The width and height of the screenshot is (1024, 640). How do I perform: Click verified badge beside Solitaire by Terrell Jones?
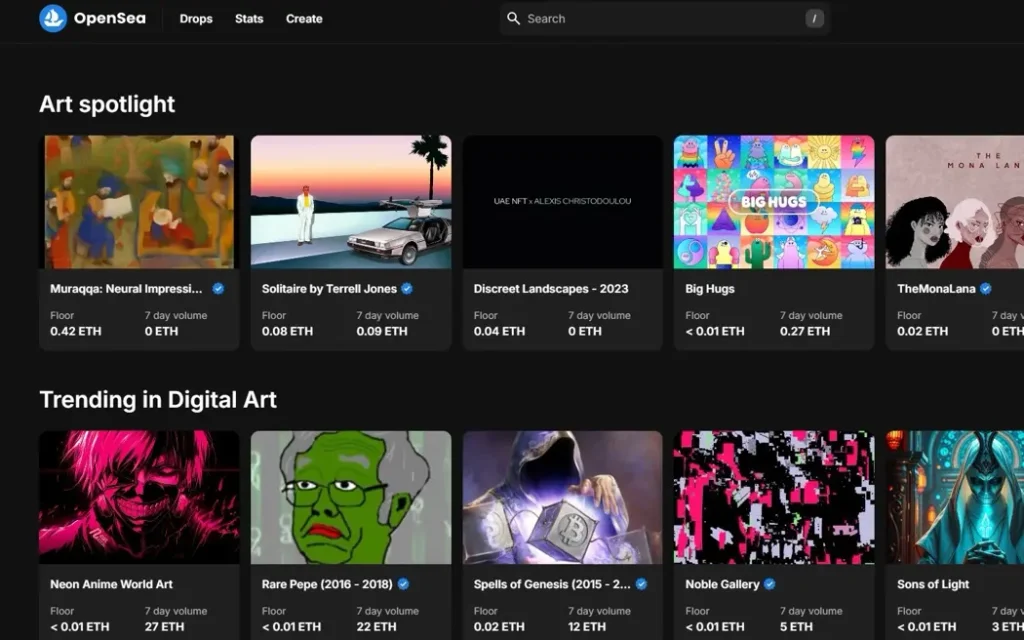point(407,289)
